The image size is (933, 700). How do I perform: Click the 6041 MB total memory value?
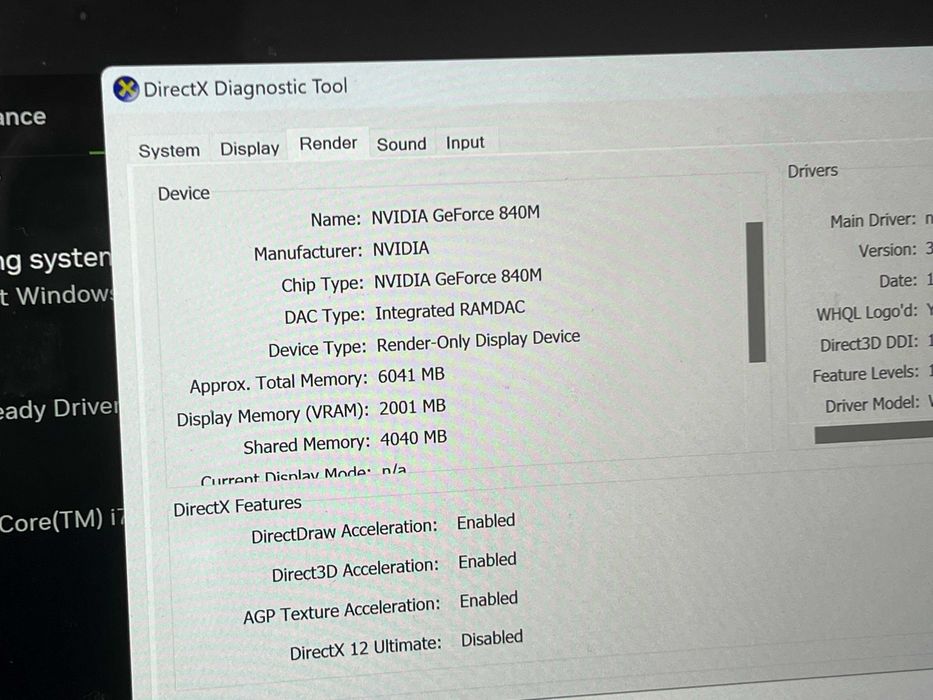(x=411, y=375)
